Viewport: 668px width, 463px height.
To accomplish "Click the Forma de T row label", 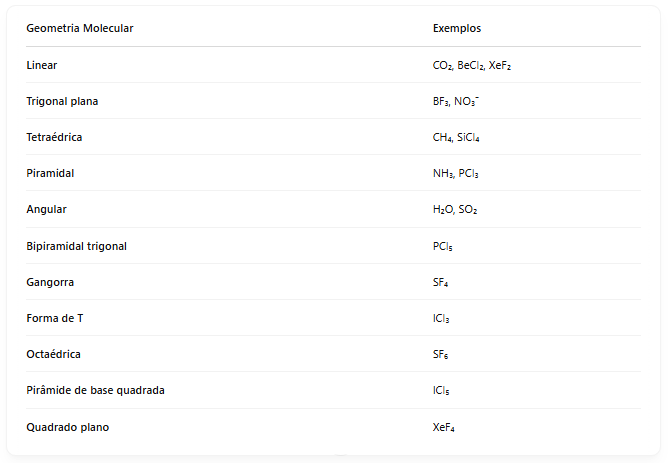I will pos(55,318).
